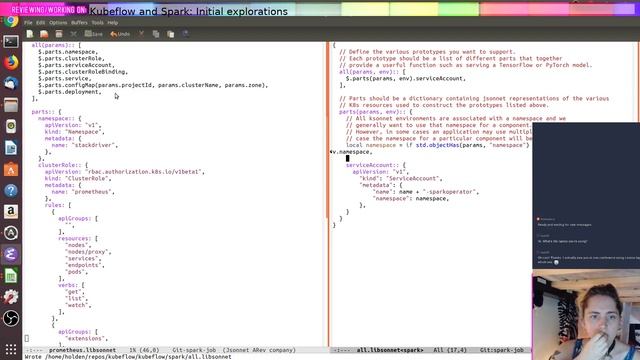This screenshot has width=640, height=360.
Task: Switch to Emacs in the dock
Action: tap(11, 254)
